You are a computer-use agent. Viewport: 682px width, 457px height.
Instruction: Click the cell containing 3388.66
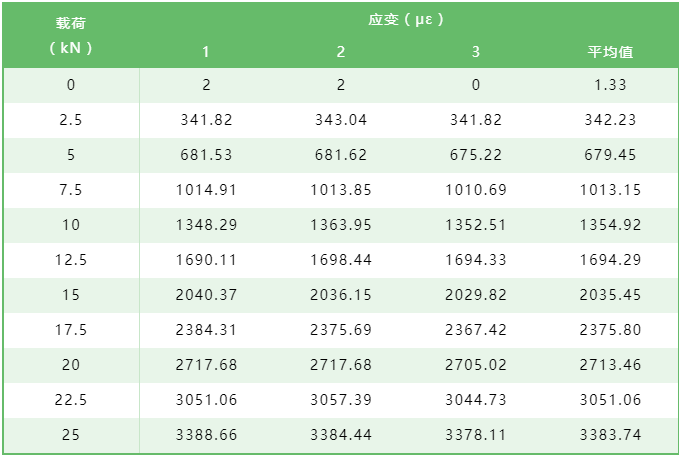click(207, 435)
